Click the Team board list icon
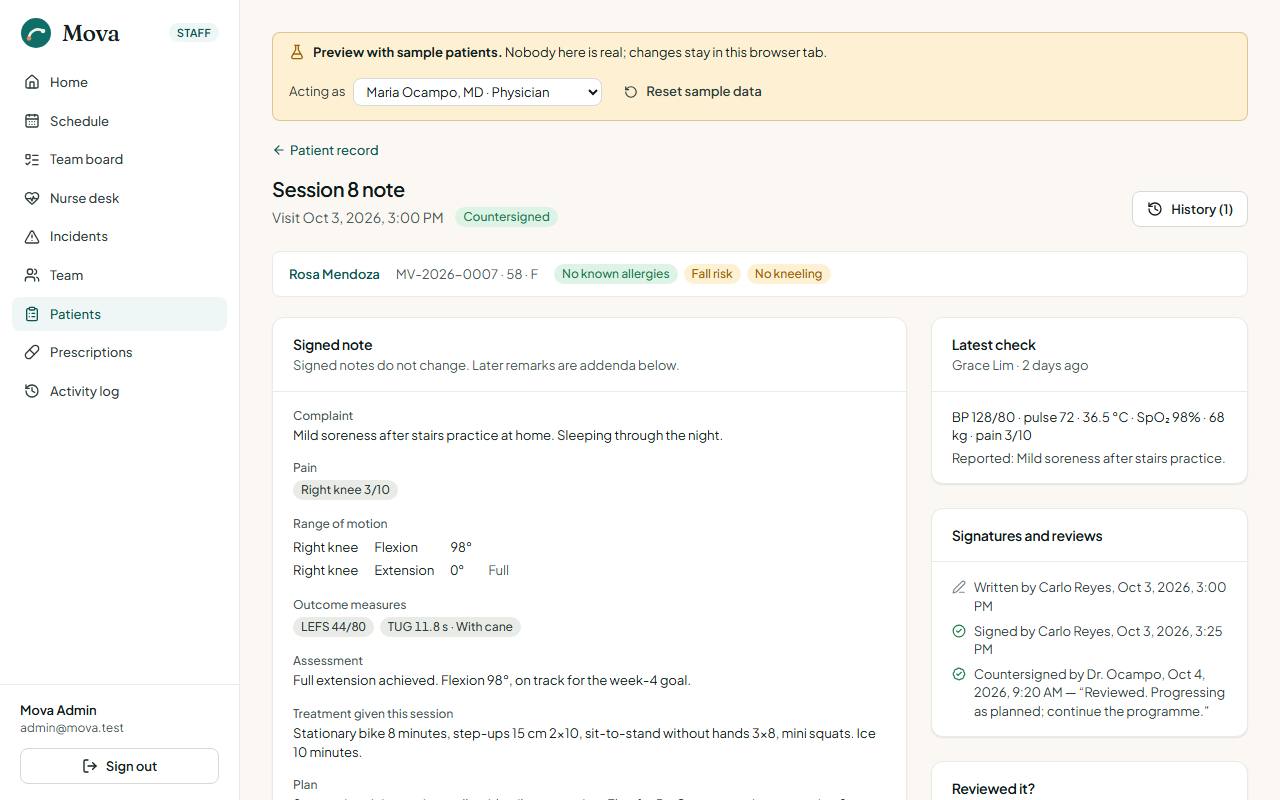The width and height of the screenshot is (1280, 800). tap(32, 159)
